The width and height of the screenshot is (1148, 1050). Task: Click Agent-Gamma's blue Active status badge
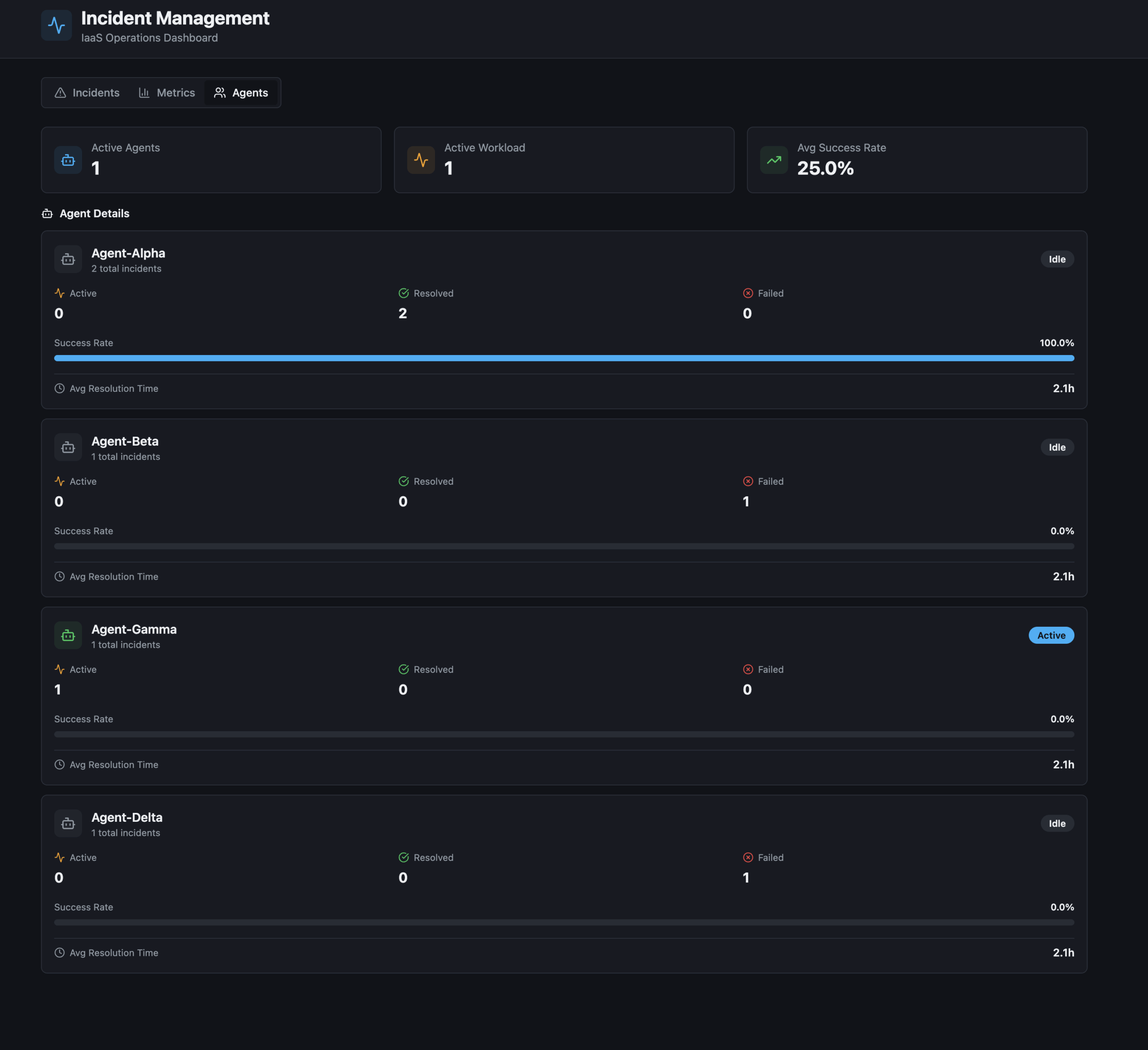(x=1051, y=635)
